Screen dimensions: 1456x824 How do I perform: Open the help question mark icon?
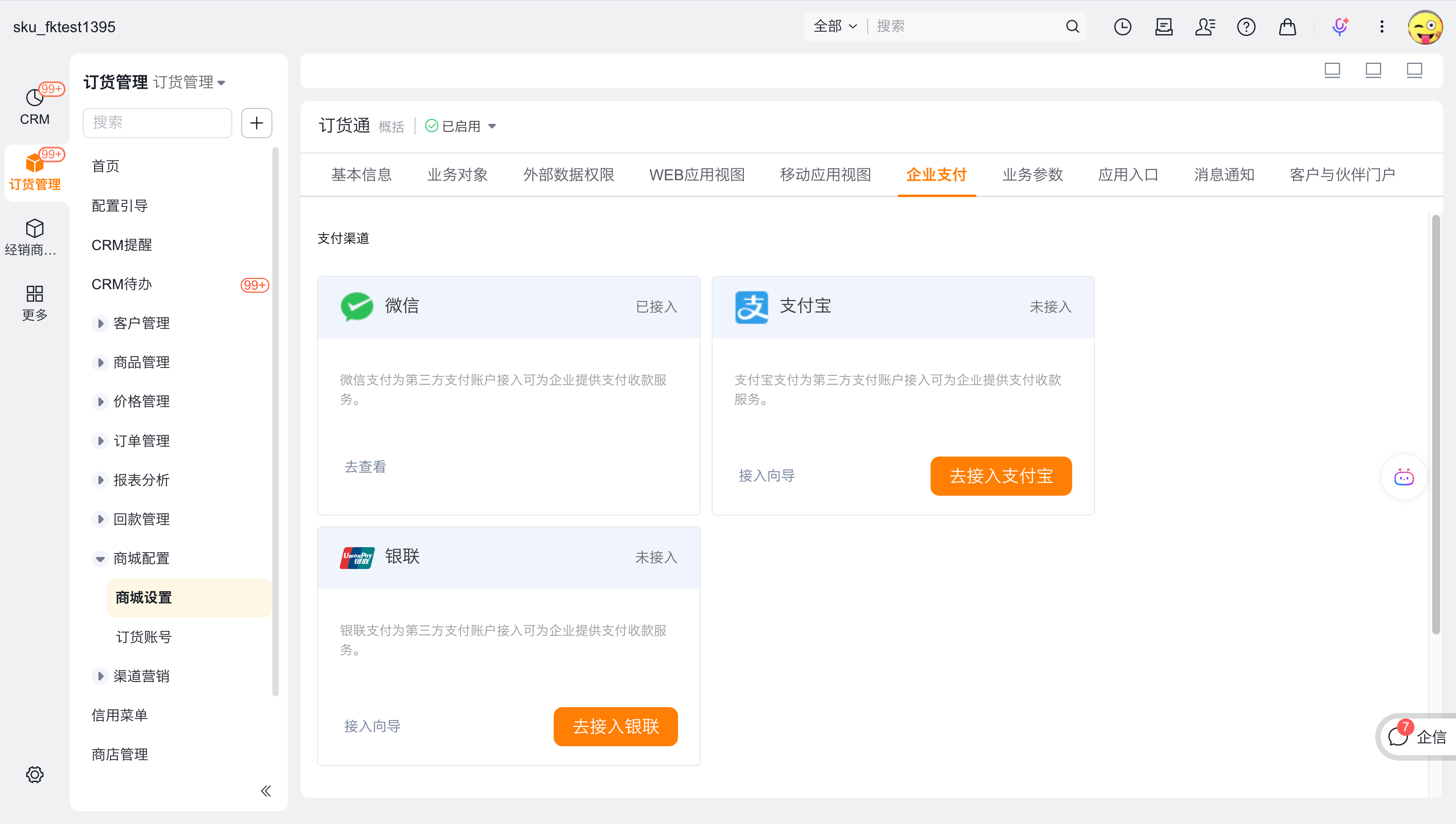[1246, 27]
